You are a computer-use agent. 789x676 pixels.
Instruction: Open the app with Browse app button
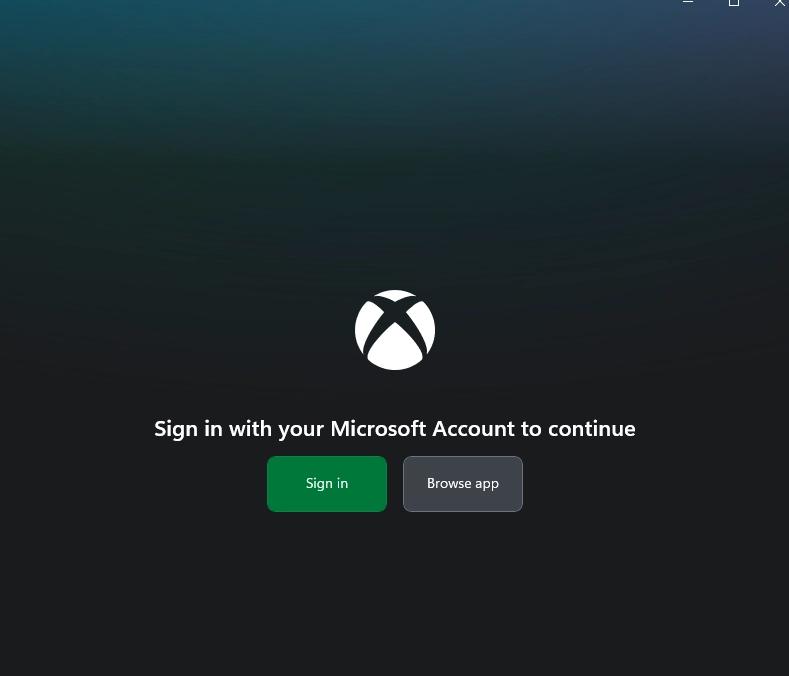click(x=462, y=484)
